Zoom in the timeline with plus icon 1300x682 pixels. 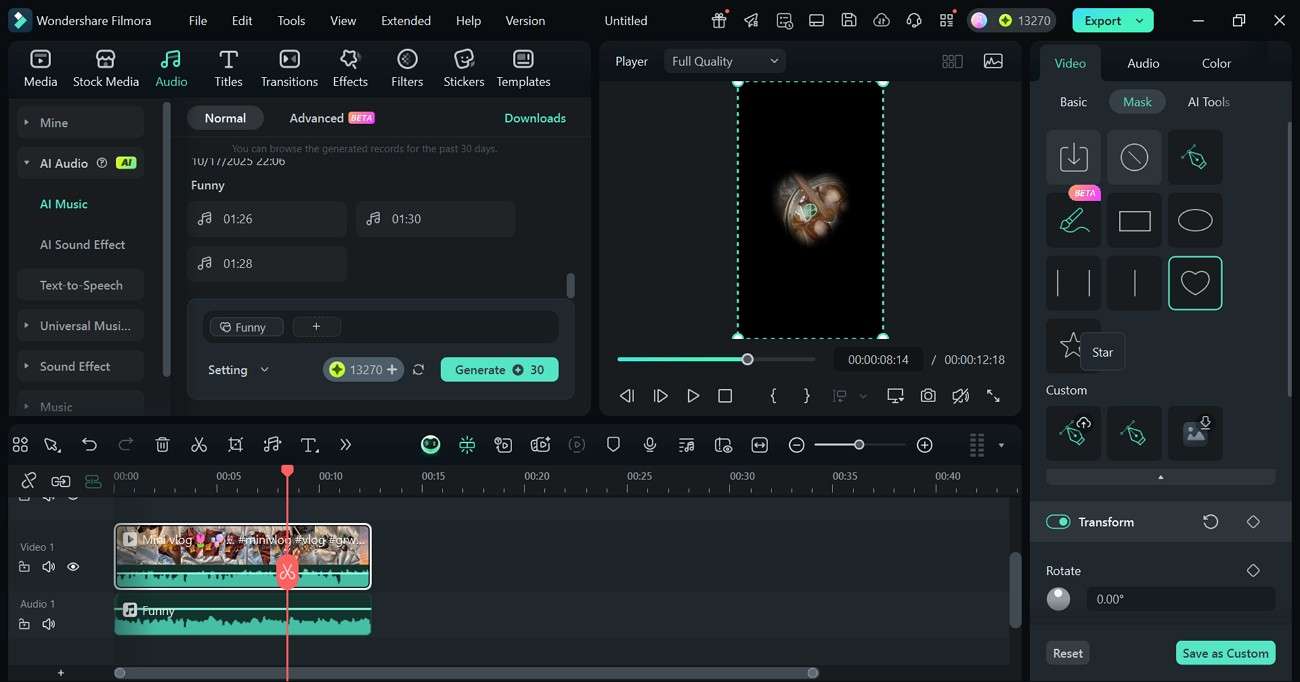(924, 445)
